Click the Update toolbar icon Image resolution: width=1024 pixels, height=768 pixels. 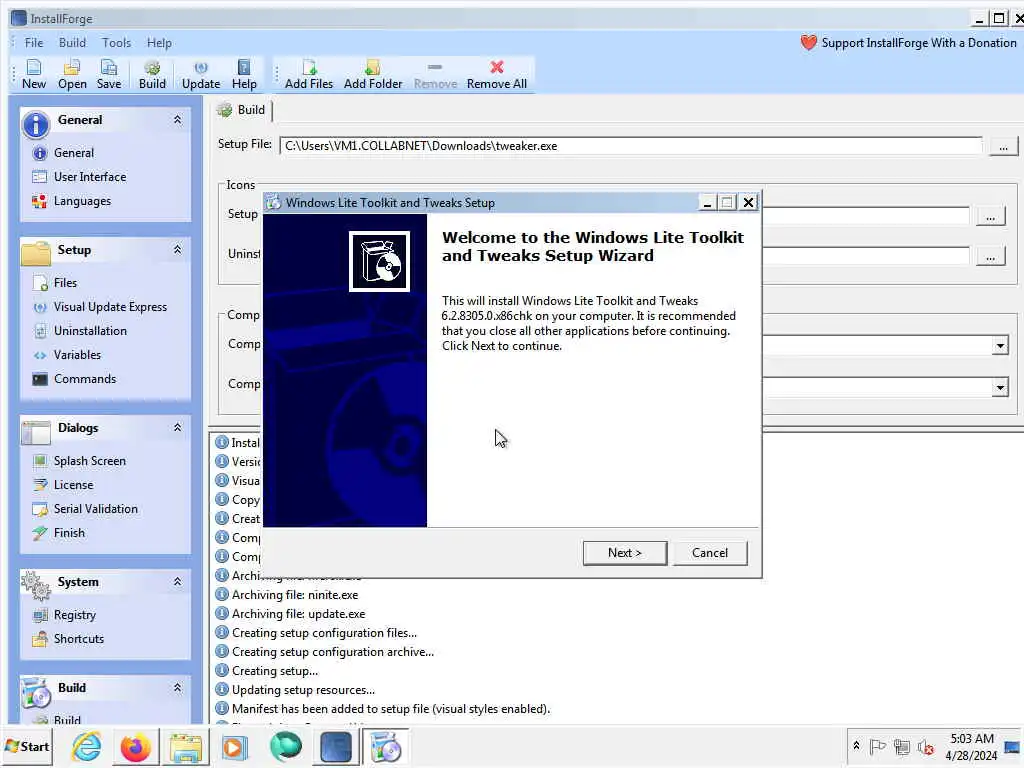(200, 74)
